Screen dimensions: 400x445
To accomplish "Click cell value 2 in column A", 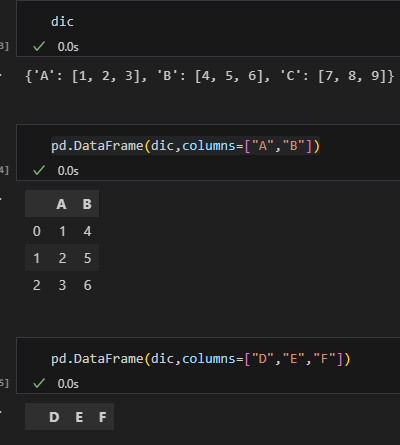I will pos(62,258).
